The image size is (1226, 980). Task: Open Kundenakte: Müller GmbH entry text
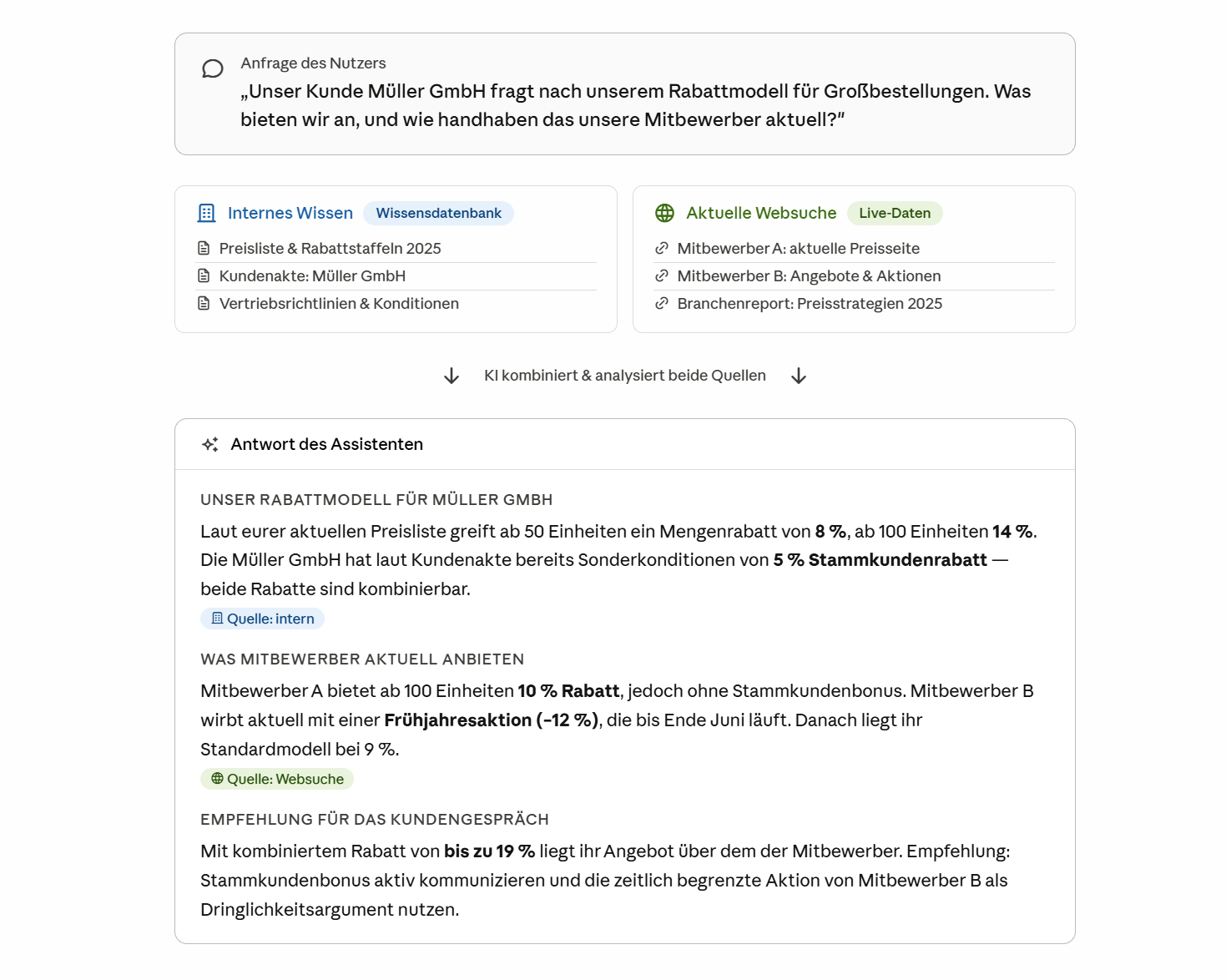(x=312, y=276)
